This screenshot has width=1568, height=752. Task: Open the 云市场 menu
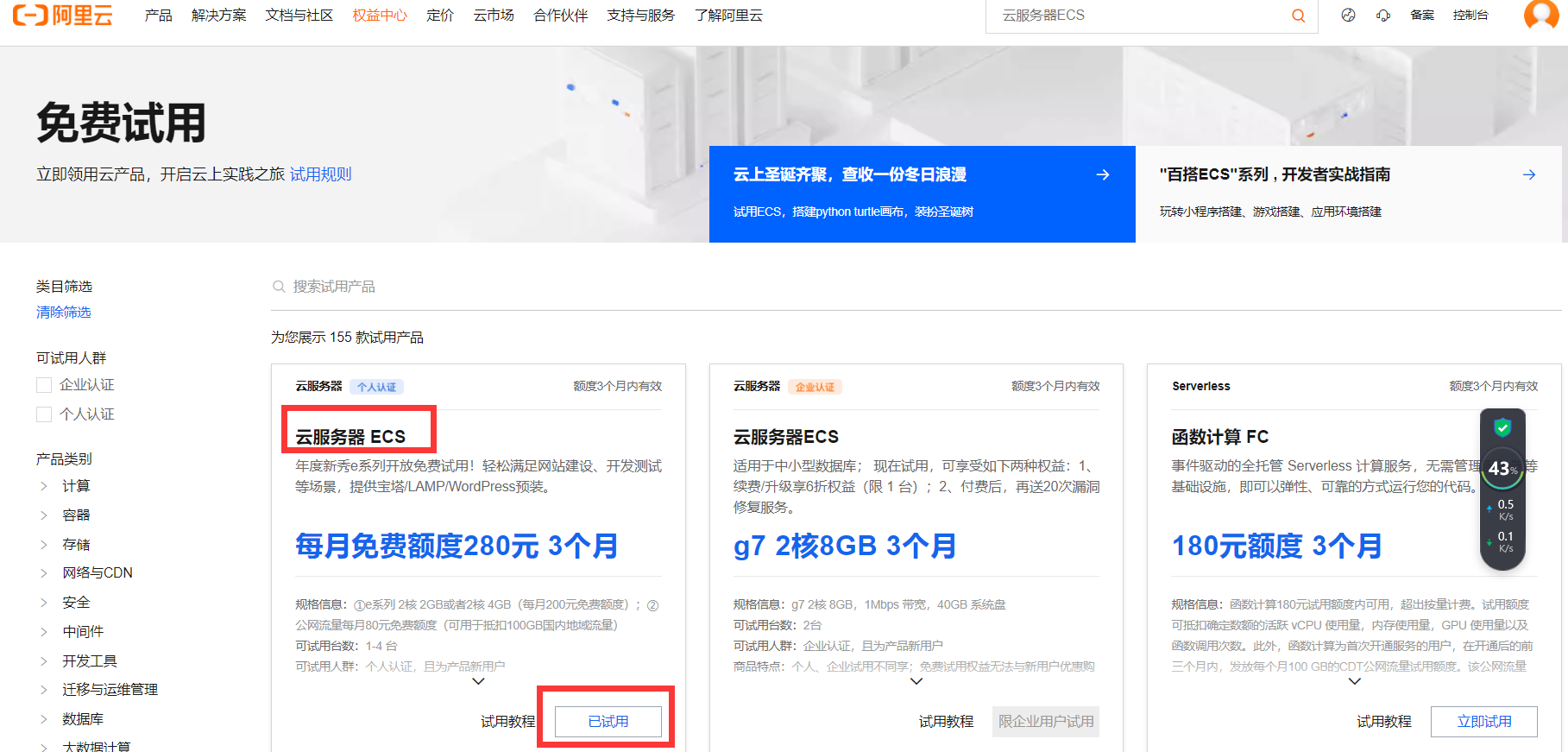(494, 16)
